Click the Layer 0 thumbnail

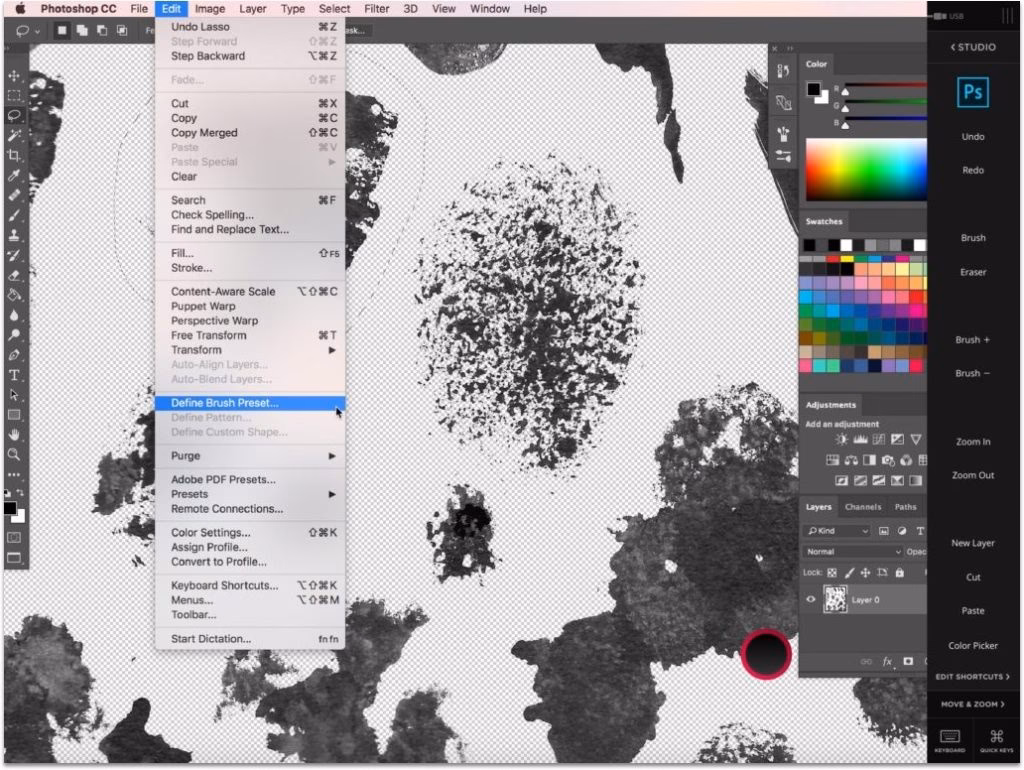point(836,599)
